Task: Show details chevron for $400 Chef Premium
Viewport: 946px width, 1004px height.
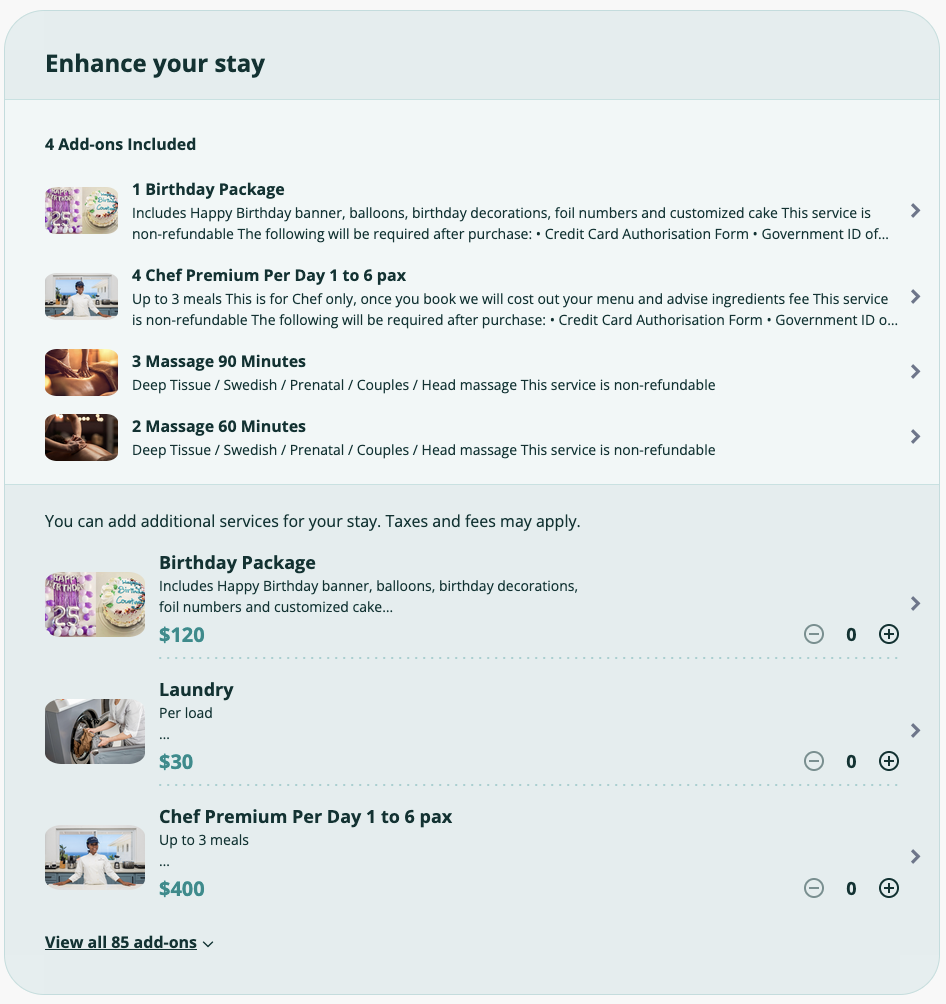Action: point(915,857)
